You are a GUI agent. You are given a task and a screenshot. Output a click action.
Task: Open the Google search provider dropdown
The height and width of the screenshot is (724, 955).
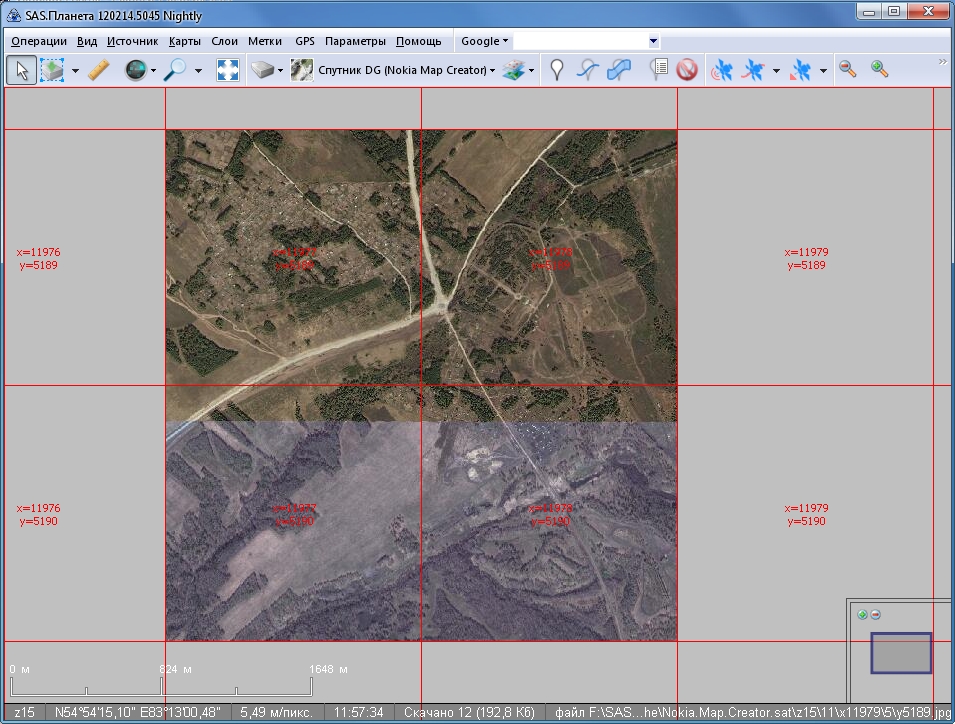pyautogui.click(x=485, y=42)
